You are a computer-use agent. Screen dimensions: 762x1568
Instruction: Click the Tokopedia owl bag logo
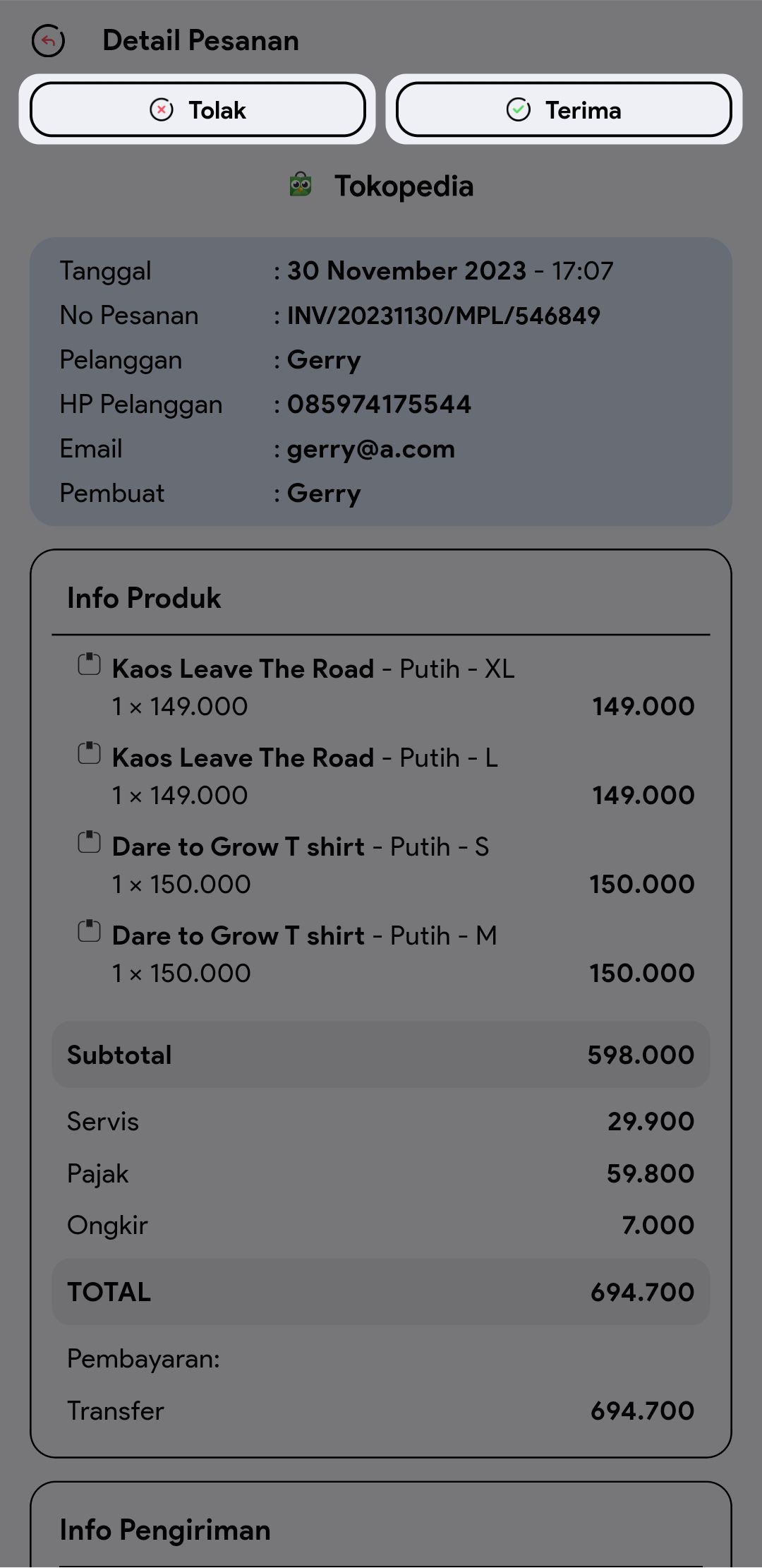pos(301,186)
